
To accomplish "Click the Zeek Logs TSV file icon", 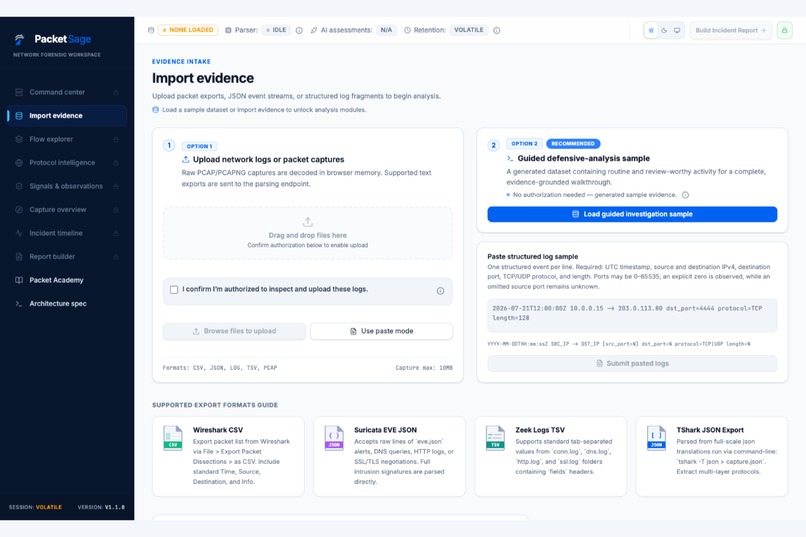I will click(495, 438).
